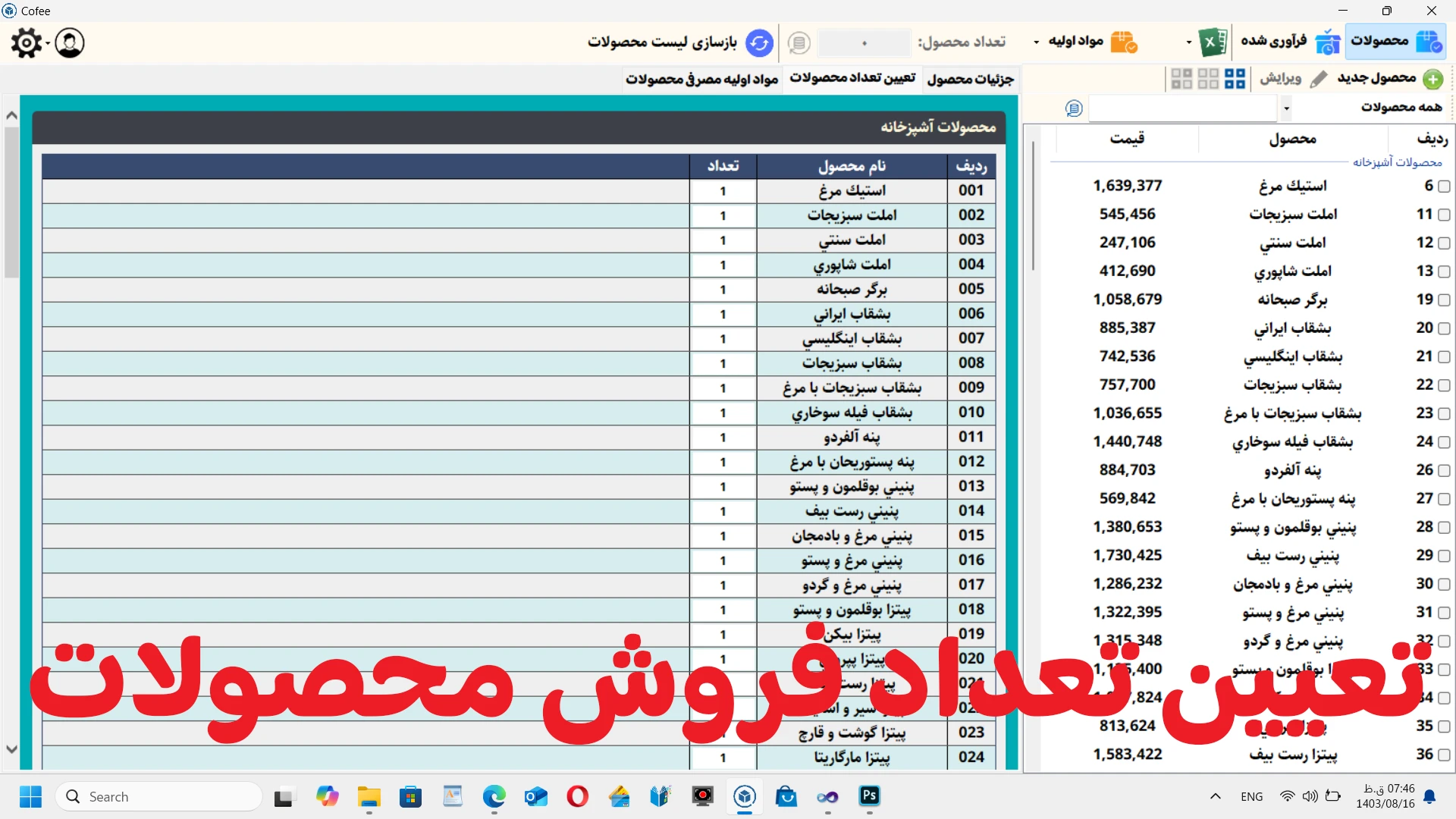Viewport: 1456px width, 819px height.
Task: Expand the مواد اولیه dropdown arrow
Action: point(1037,42)
